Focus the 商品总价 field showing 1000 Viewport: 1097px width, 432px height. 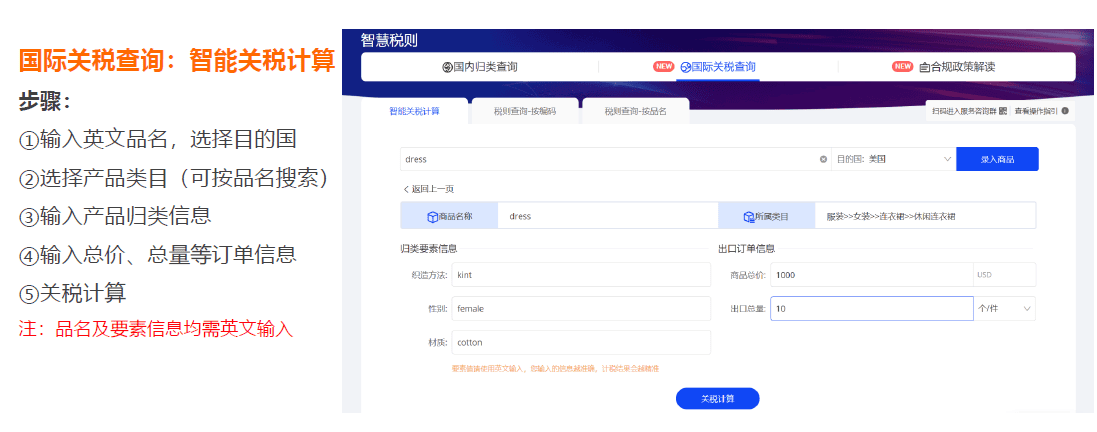[870, 275]
